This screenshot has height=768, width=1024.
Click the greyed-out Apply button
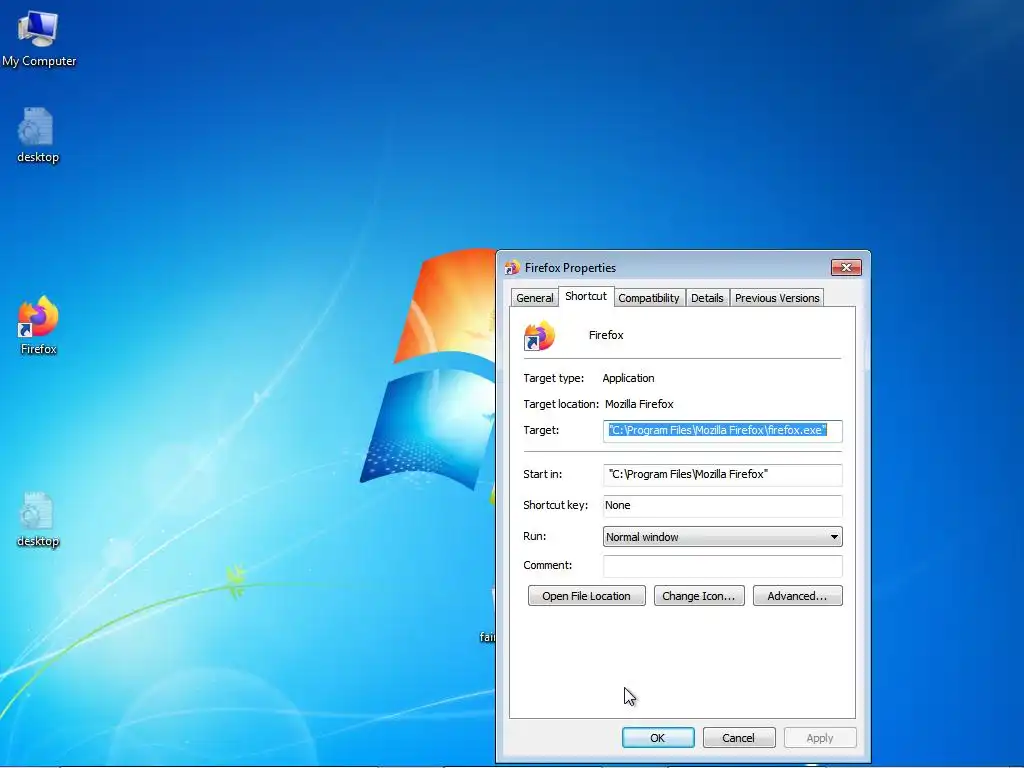point(820,738)
